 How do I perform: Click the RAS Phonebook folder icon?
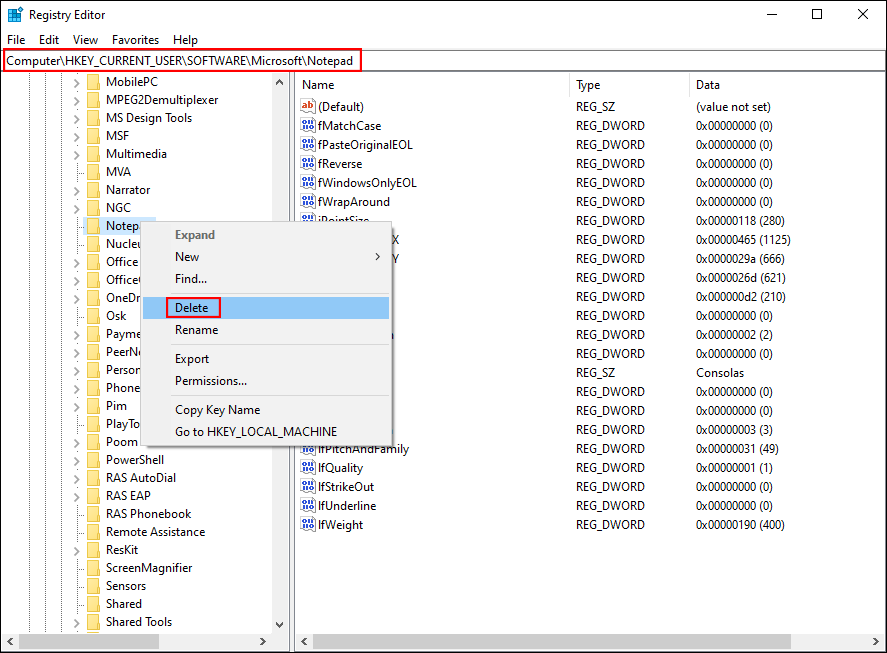point(93,514)
